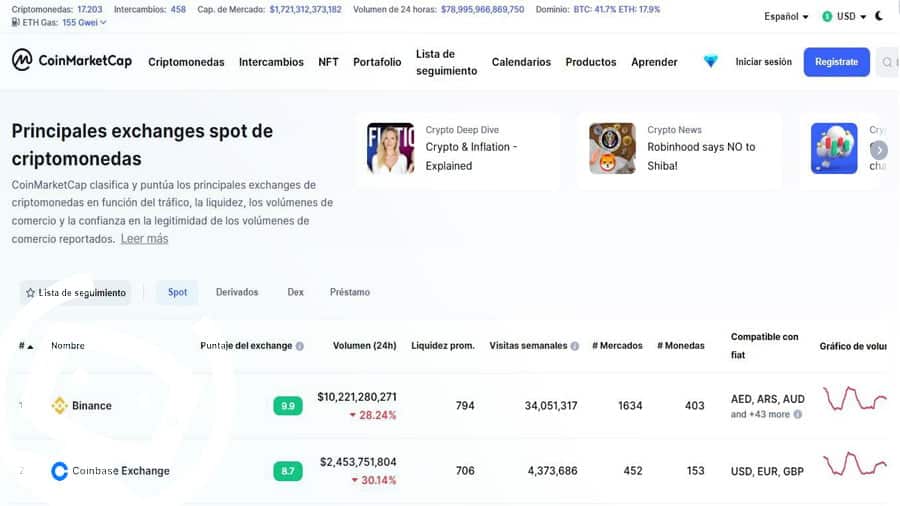This screenshot has width=900, height=506.
Task: Open the Calendarios menu
Action: 521,62
